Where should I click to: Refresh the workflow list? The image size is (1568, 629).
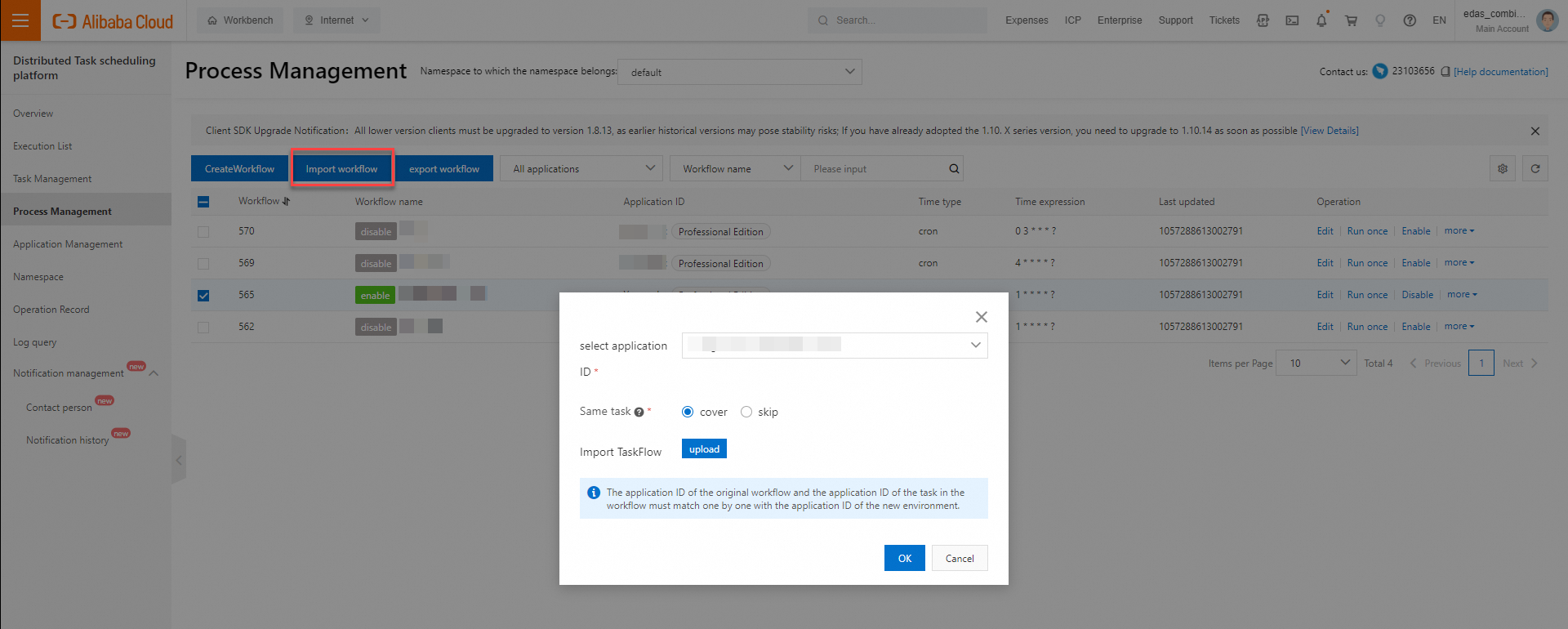[x=1535, y=169]
